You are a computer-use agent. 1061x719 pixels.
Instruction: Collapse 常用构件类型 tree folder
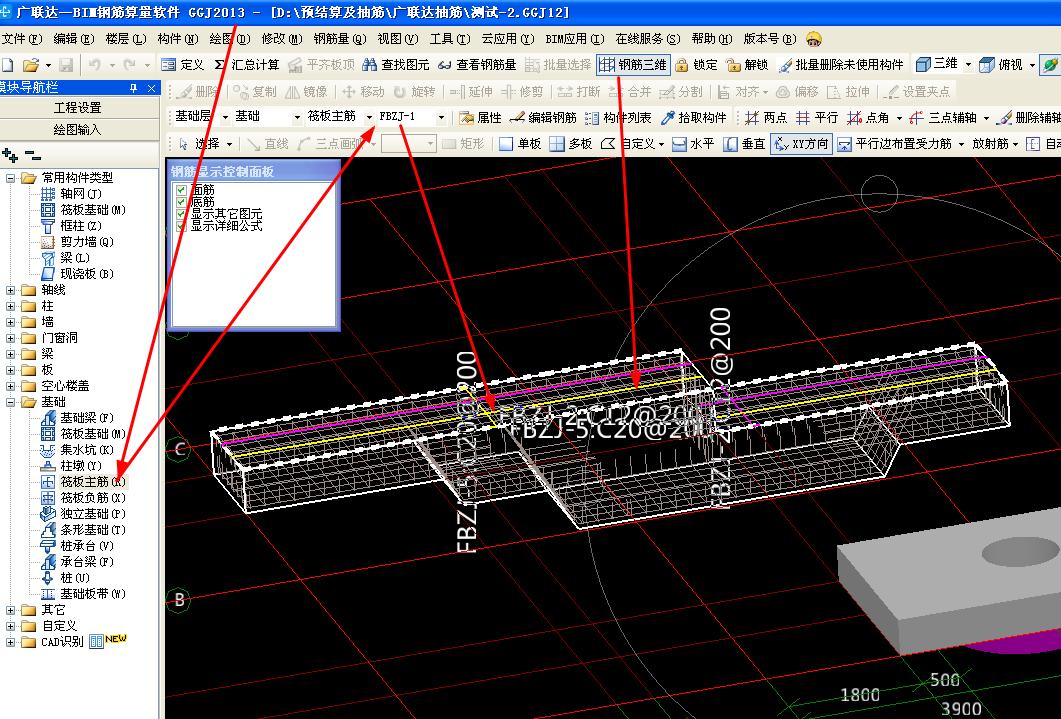(10, 178)
